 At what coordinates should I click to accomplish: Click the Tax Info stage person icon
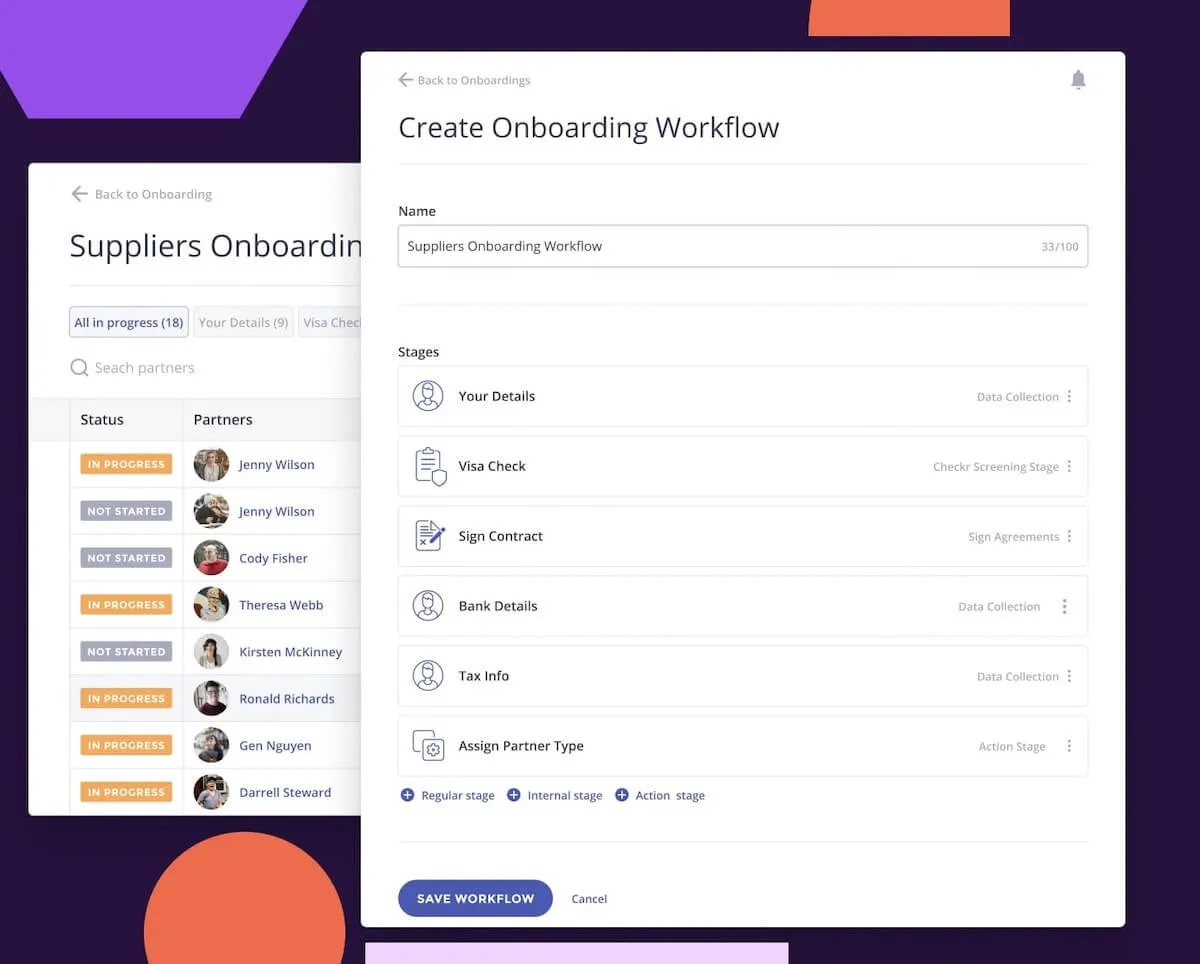point(428,676)
